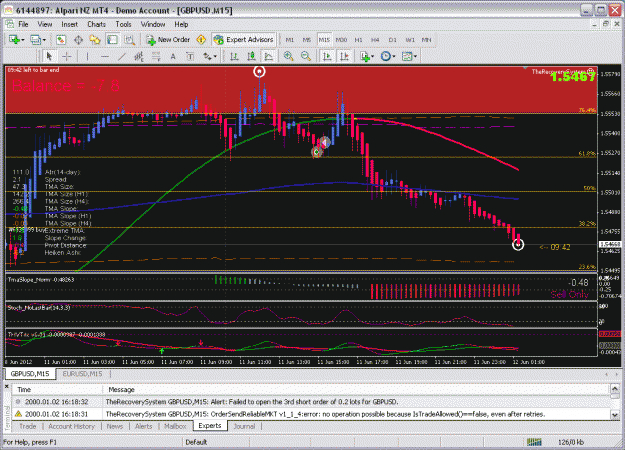
Task: Open the Data Window panel
Action: click(79, 40)
